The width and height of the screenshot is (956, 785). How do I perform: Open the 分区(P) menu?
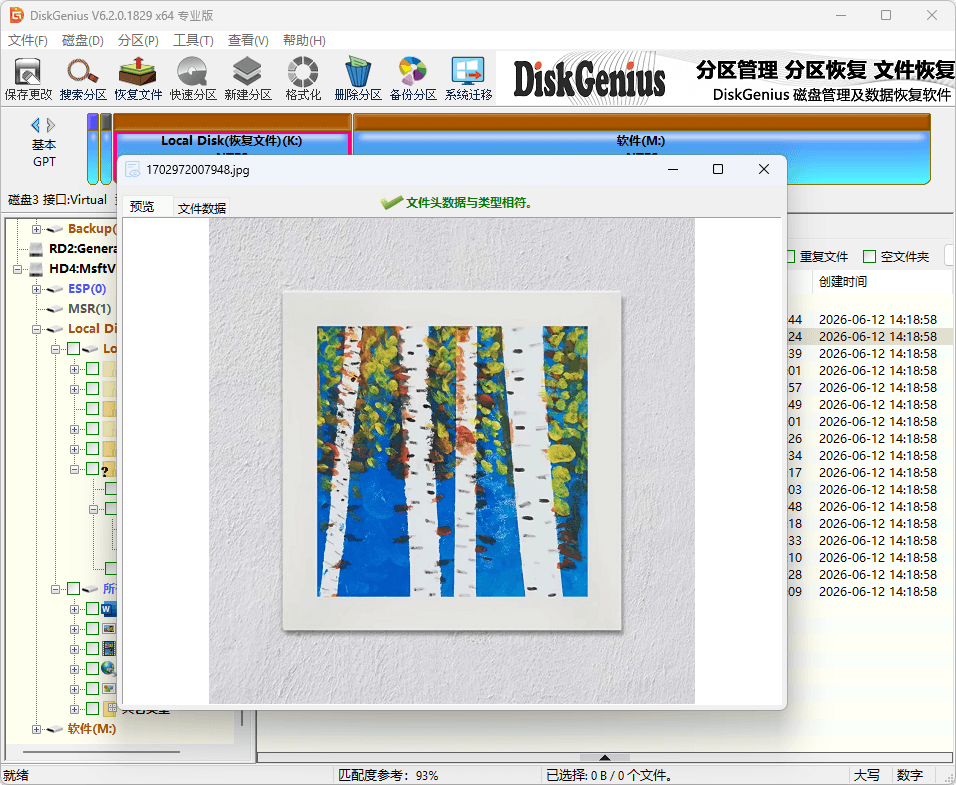138,40
